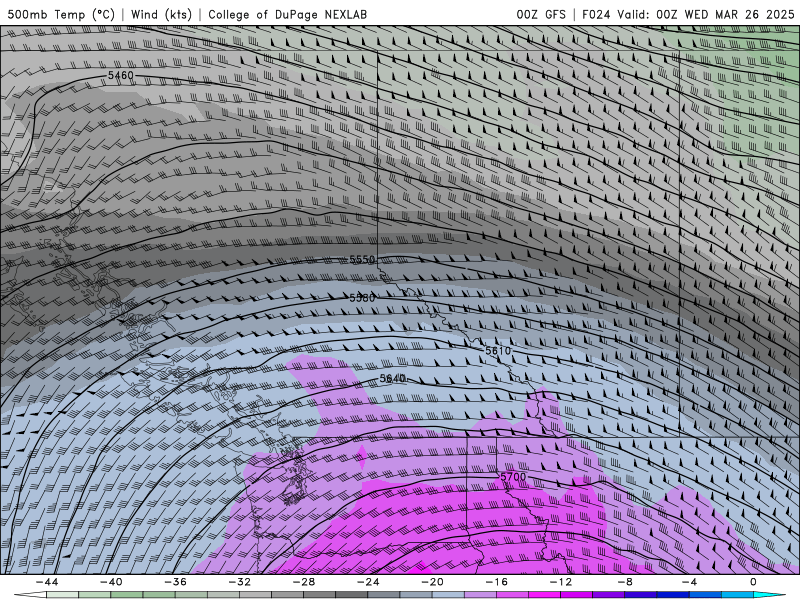Click the "500mb Temp (°C)" title text
This screenshot has height=600, width=800.
[x=61, y=14]
